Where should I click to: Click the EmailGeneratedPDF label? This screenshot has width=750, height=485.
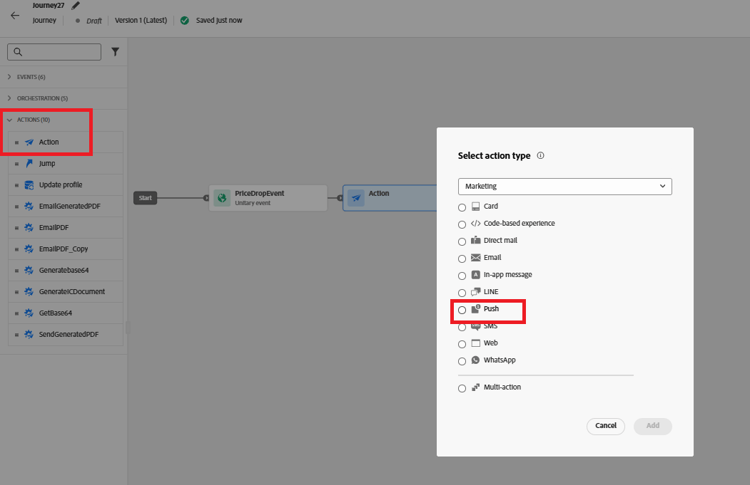click(69, 206)
